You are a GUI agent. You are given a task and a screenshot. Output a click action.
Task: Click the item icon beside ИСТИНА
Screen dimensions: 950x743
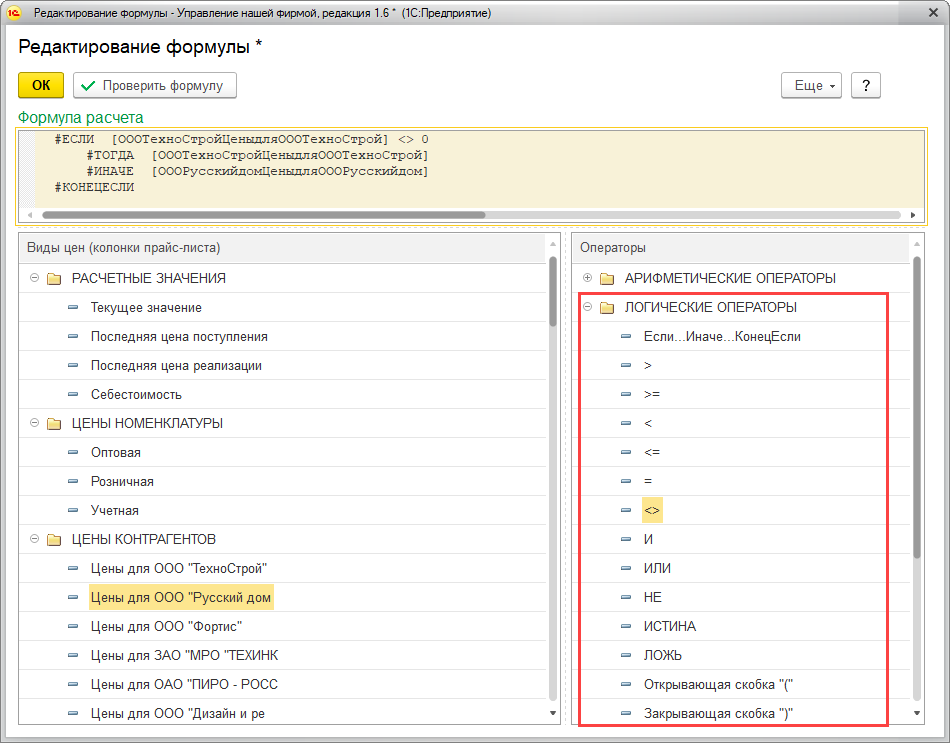pos(625,626)
